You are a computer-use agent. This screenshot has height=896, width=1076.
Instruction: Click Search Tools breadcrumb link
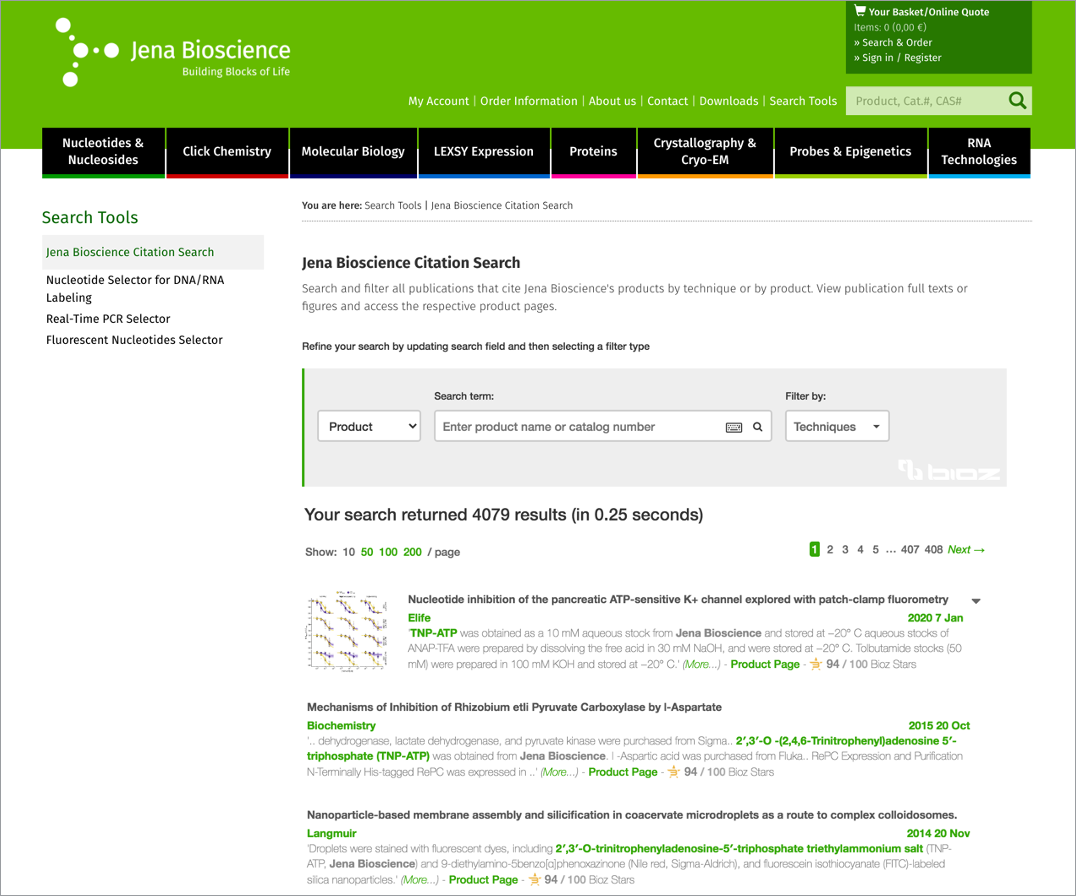coord(393,205)
